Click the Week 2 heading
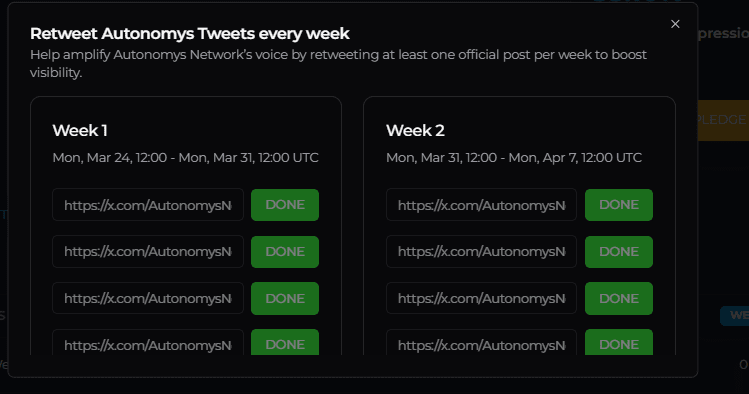 (415, 130)
